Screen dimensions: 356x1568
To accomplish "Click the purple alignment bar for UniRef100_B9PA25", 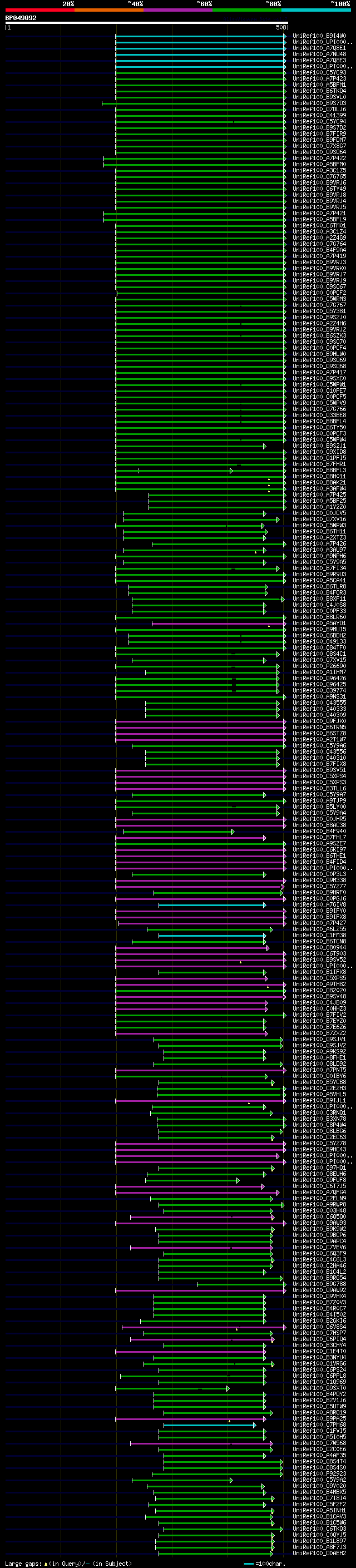I will 190,1418.
